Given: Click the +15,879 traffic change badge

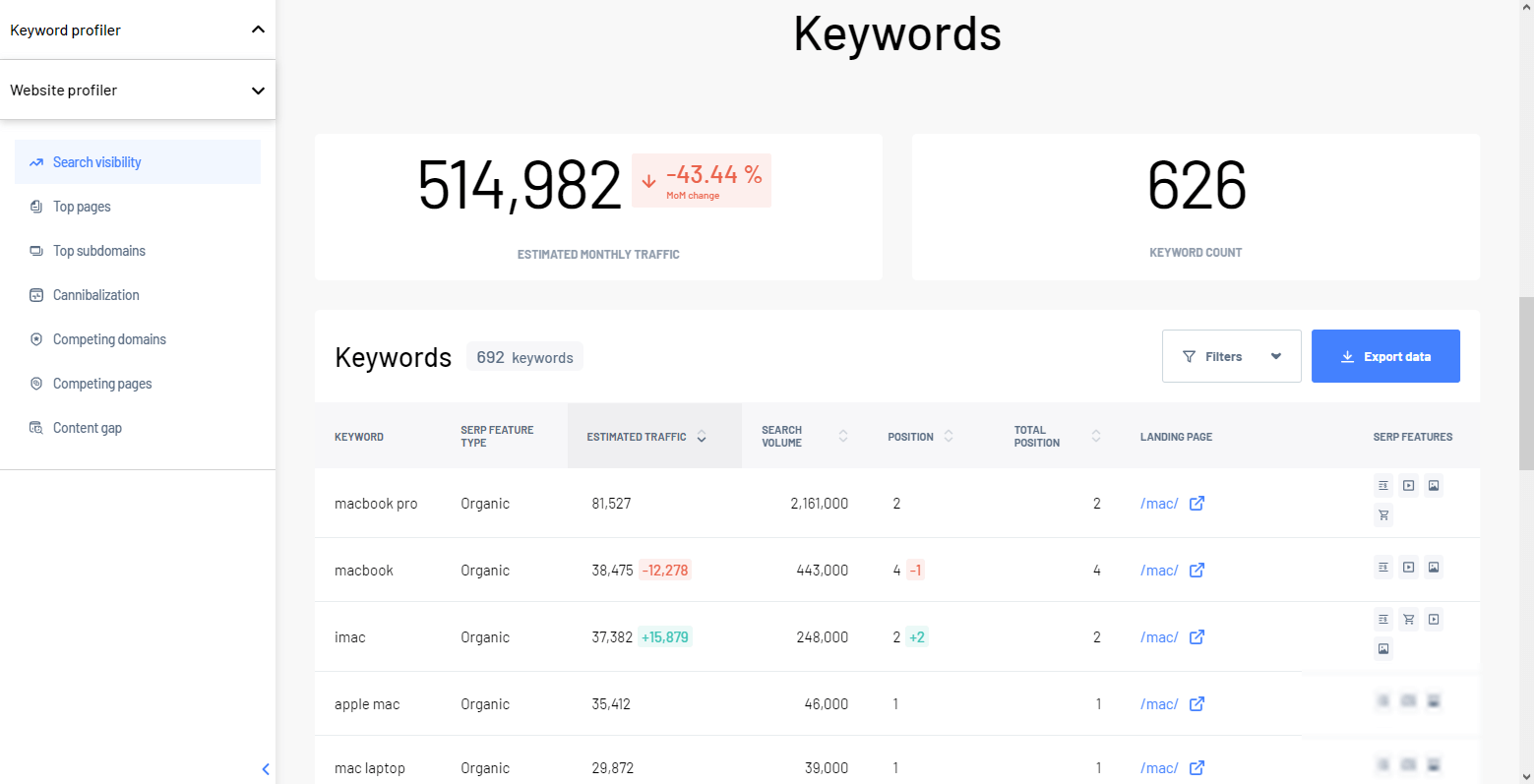Looking at the screenshot, I should click(x=665, y=637).
